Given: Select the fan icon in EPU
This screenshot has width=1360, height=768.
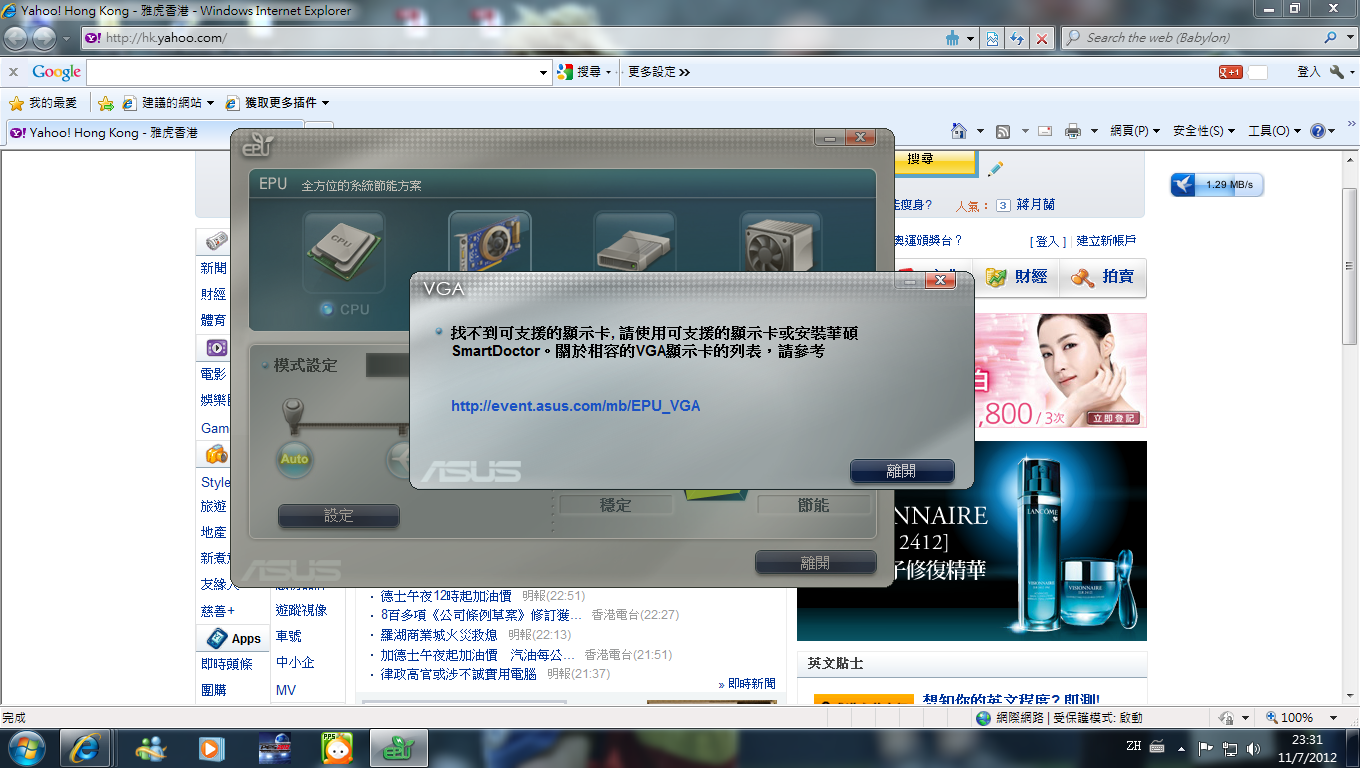Looking at the screenshot, I should point(781,241).
